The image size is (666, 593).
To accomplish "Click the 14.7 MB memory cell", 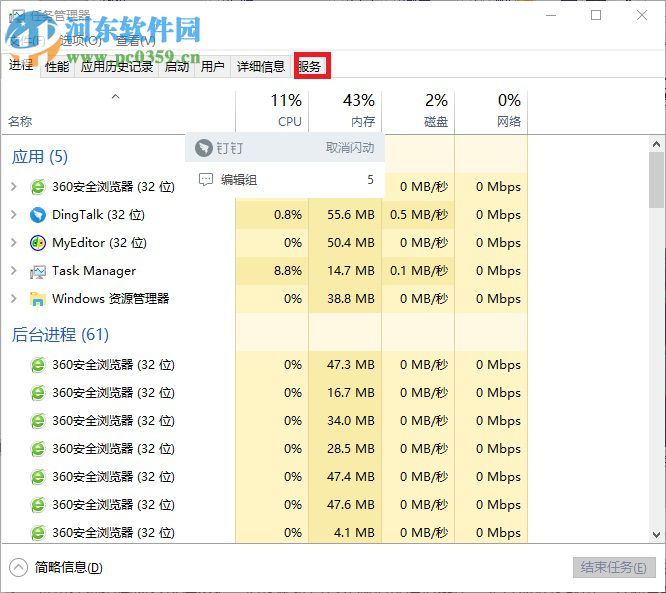I will point(345,271).
